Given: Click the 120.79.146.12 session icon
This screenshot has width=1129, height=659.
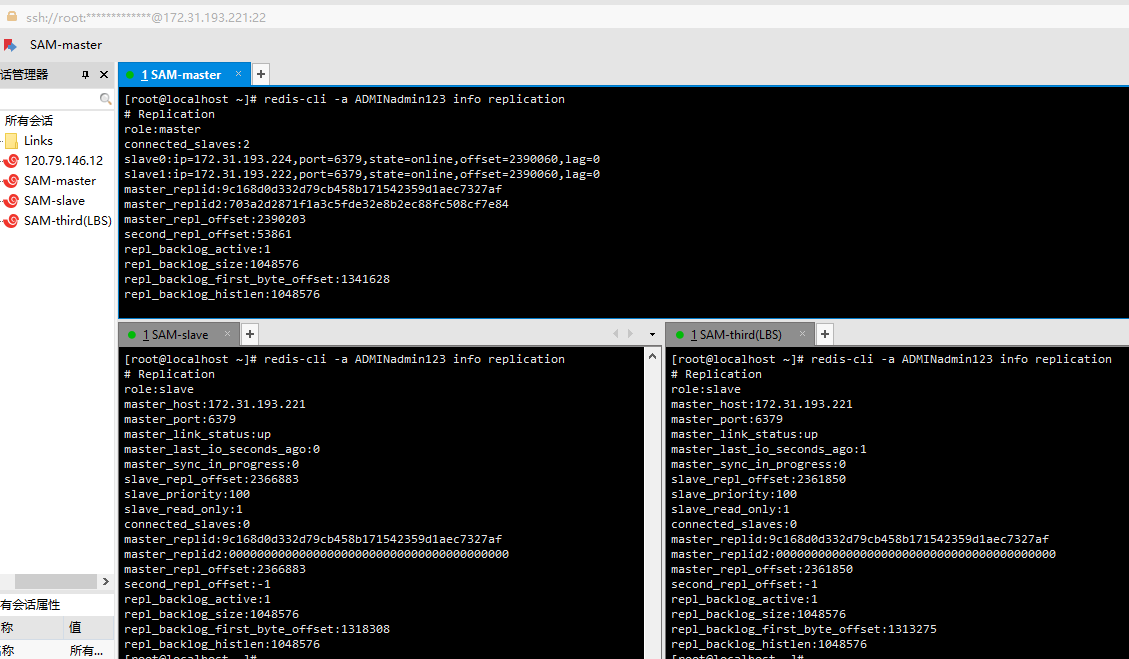Looking at the screenshot, I should point(12,161).
